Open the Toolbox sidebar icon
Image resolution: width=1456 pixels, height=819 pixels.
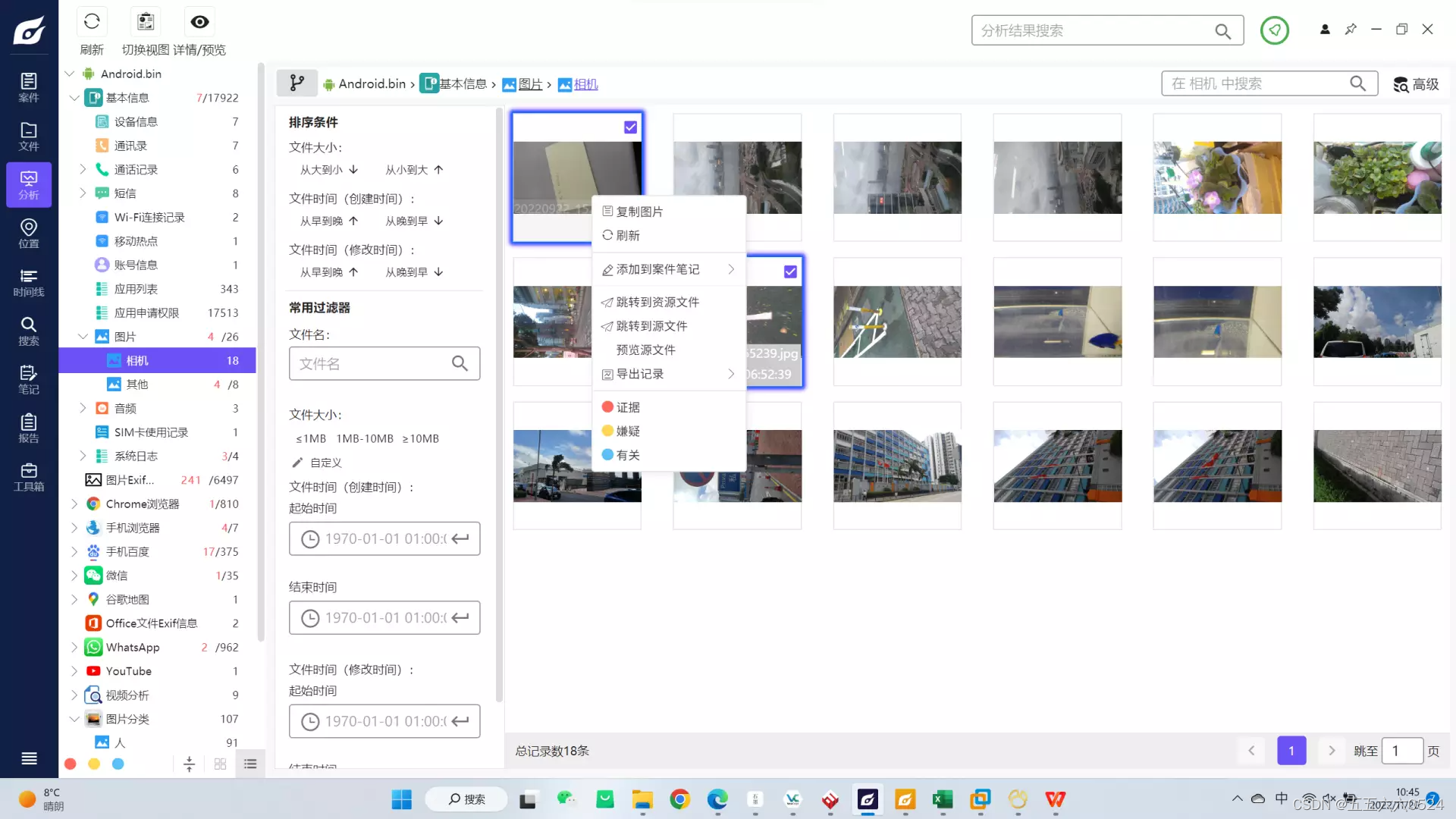click(28, 477)
